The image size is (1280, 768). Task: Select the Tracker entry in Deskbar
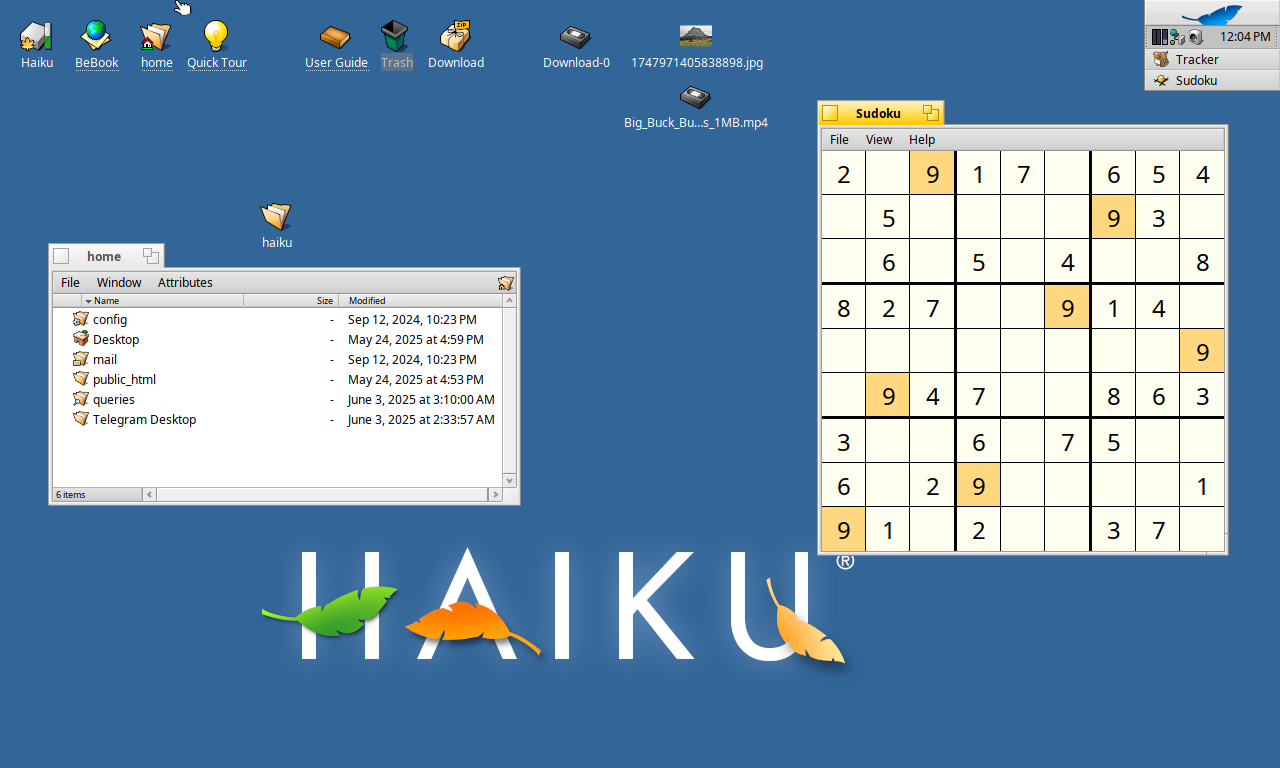1211,59
